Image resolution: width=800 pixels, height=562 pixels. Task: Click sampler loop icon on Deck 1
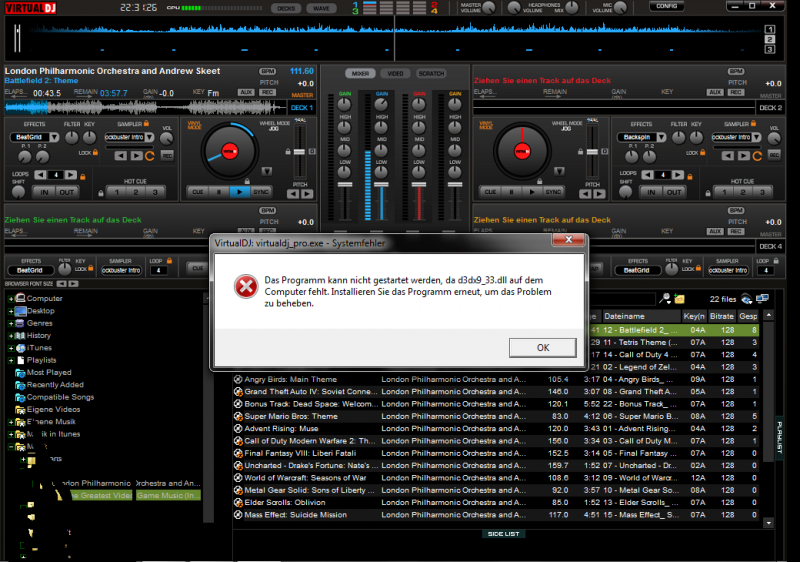click(x=149, y=156)
